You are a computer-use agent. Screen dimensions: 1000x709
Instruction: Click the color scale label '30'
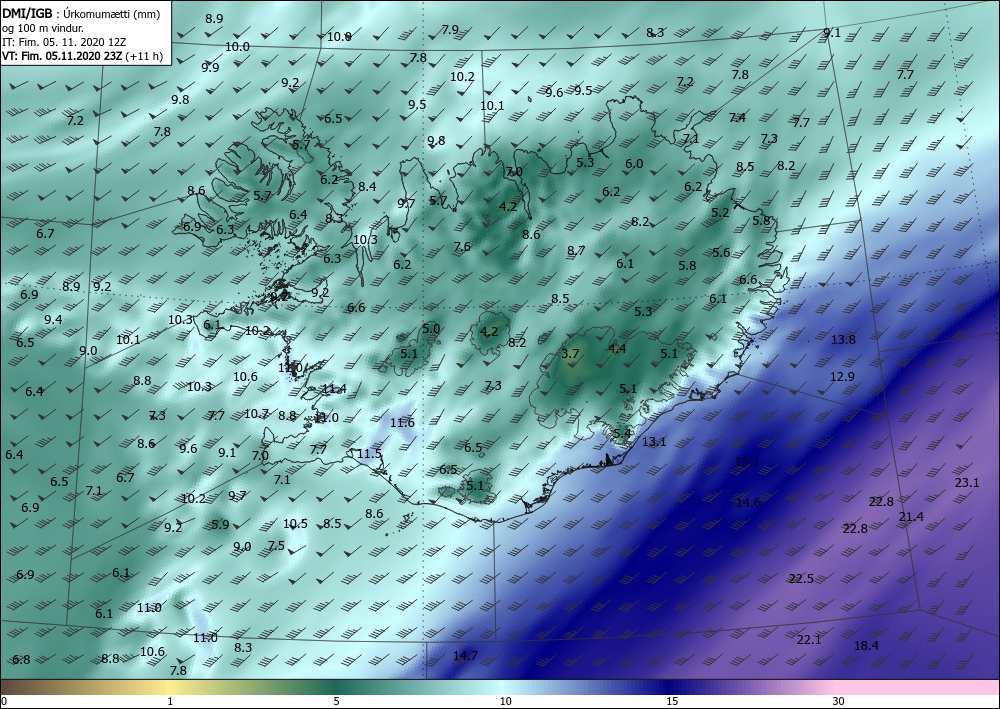click(839, 702)
